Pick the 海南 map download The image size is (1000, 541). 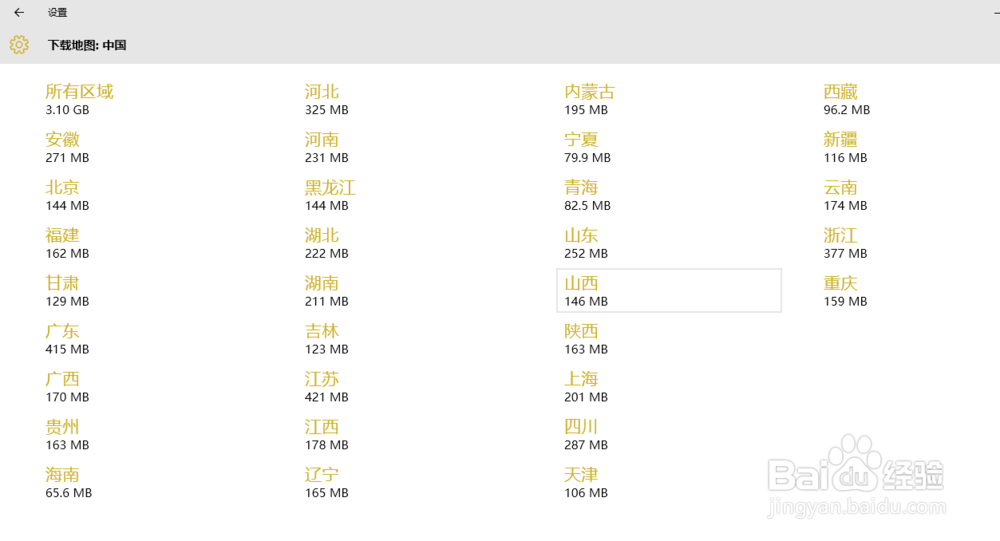click(68, 483)
